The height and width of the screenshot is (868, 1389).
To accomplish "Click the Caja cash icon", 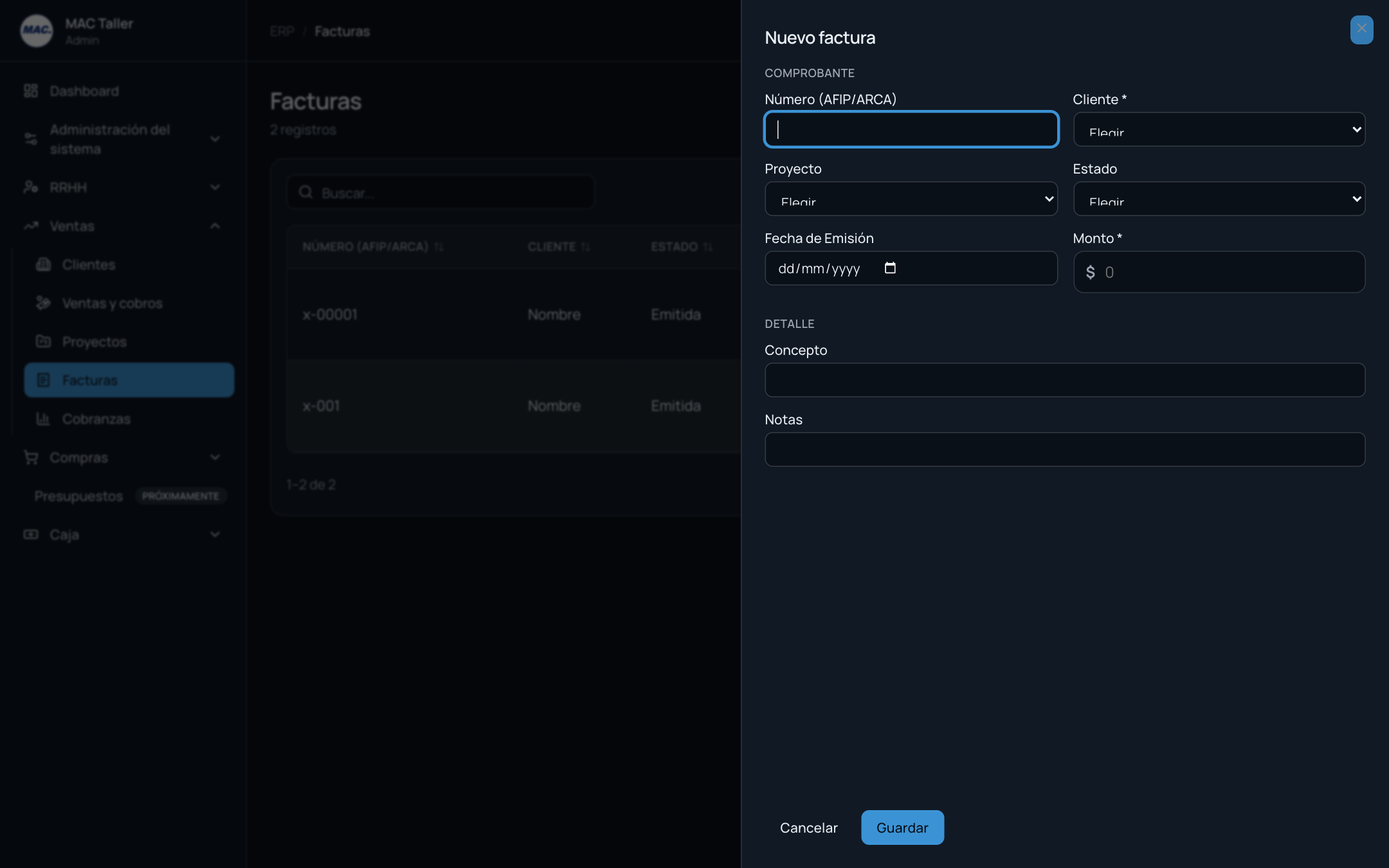I will (31, 534).
